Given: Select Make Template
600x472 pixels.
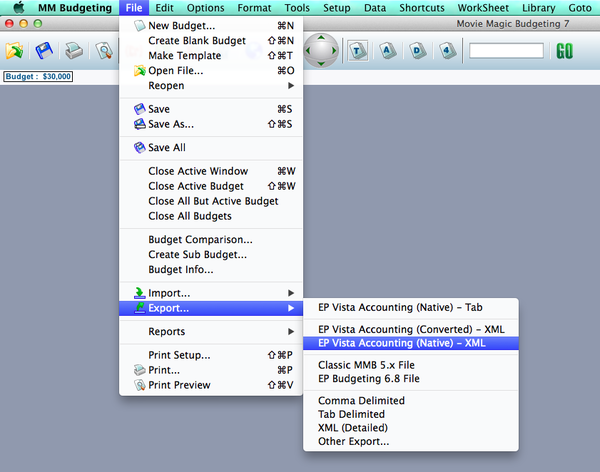Looking at the screenshot, I should point(211,56).
